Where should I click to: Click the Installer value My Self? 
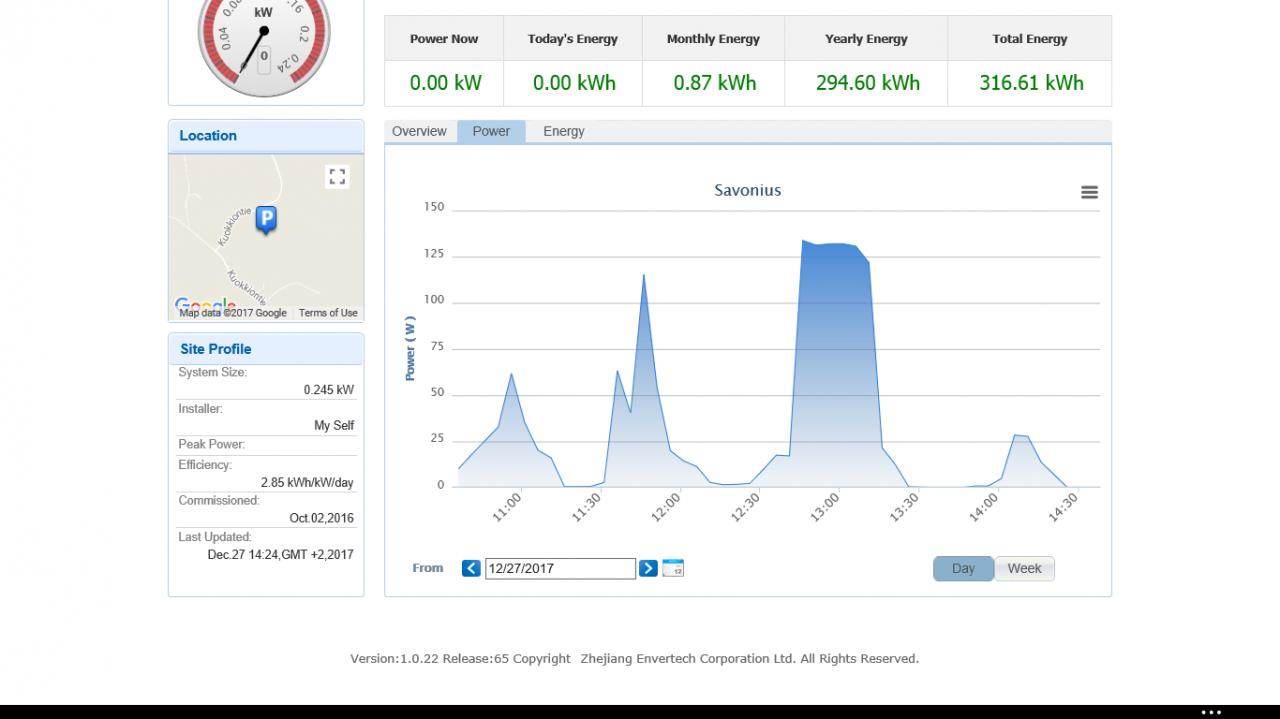click(334, 426)
